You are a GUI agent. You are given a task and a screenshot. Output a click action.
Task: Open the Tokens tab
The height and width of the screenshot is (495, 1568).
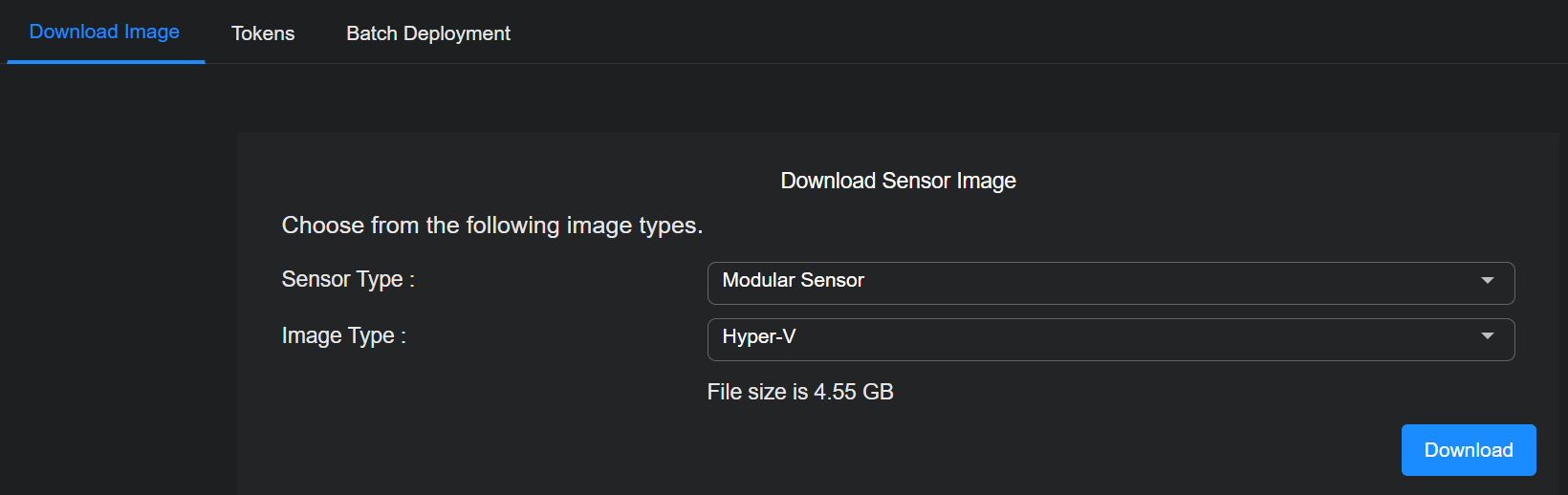[x=263, y=33]
